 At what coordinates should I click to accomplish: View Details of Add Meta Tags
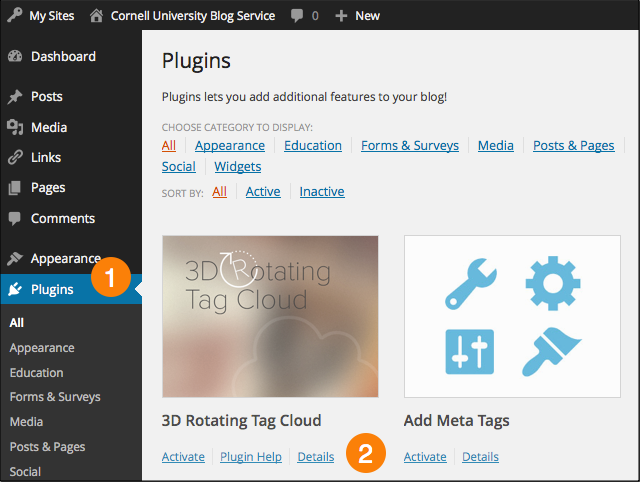coord(480,457)
